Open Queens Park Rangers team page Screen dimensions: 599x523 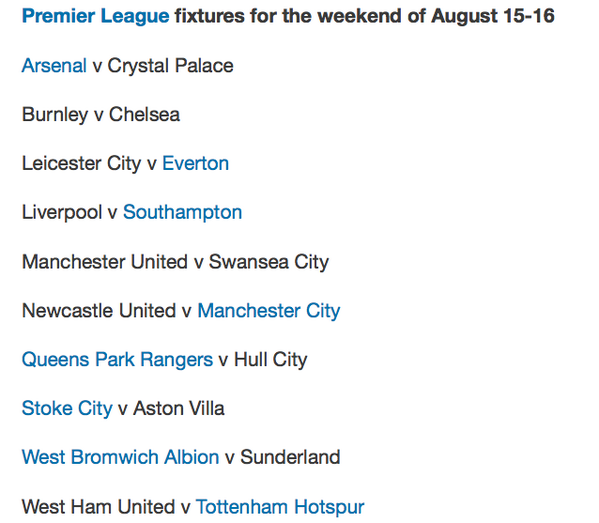(x=117, y=360)
